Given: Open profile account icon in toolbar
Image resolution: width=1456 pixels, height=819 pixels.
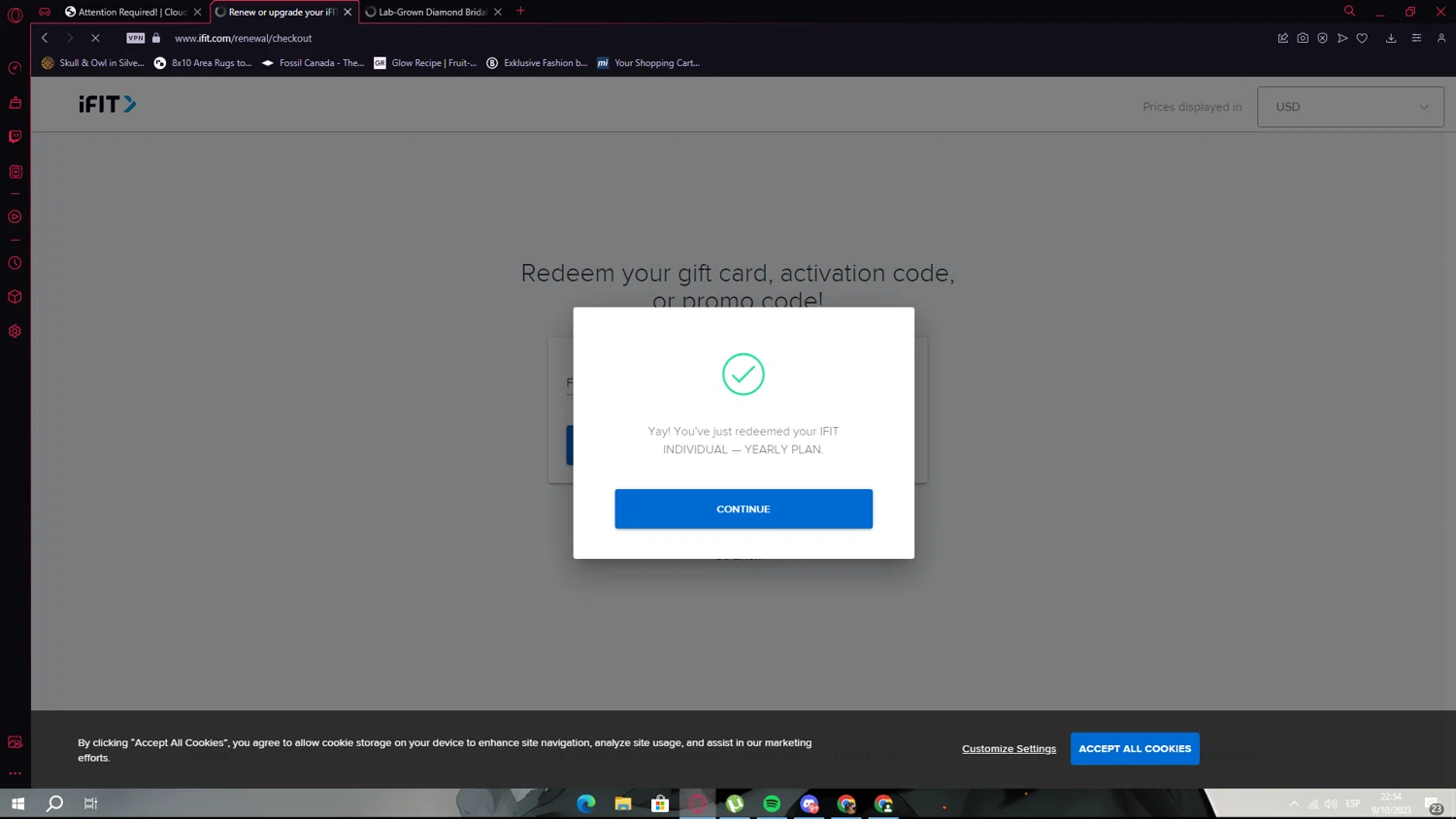Looking at the screenshot, I should coord(1441,38).
